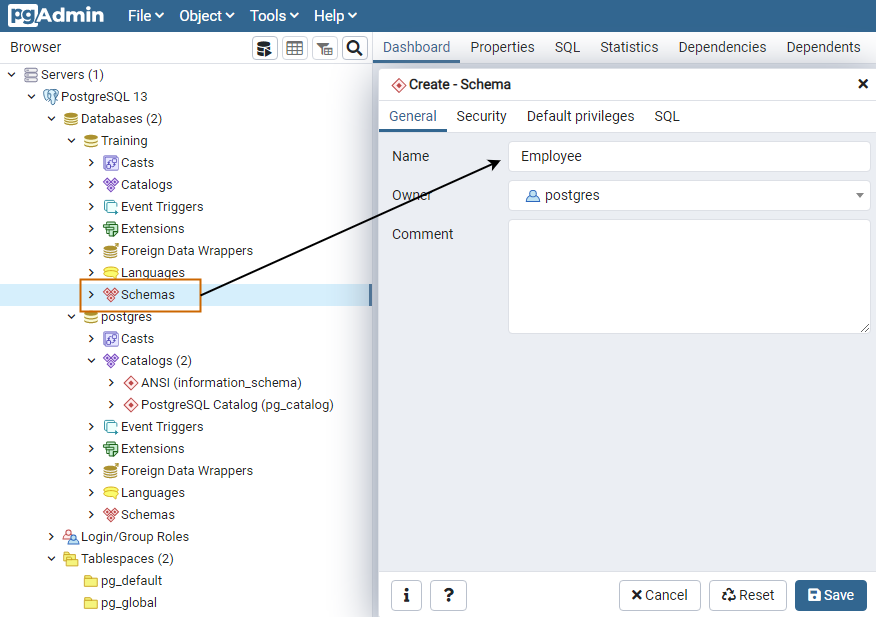
Task: Open the Query Tool from the Browser toolbar
Action: coord(264,47)
